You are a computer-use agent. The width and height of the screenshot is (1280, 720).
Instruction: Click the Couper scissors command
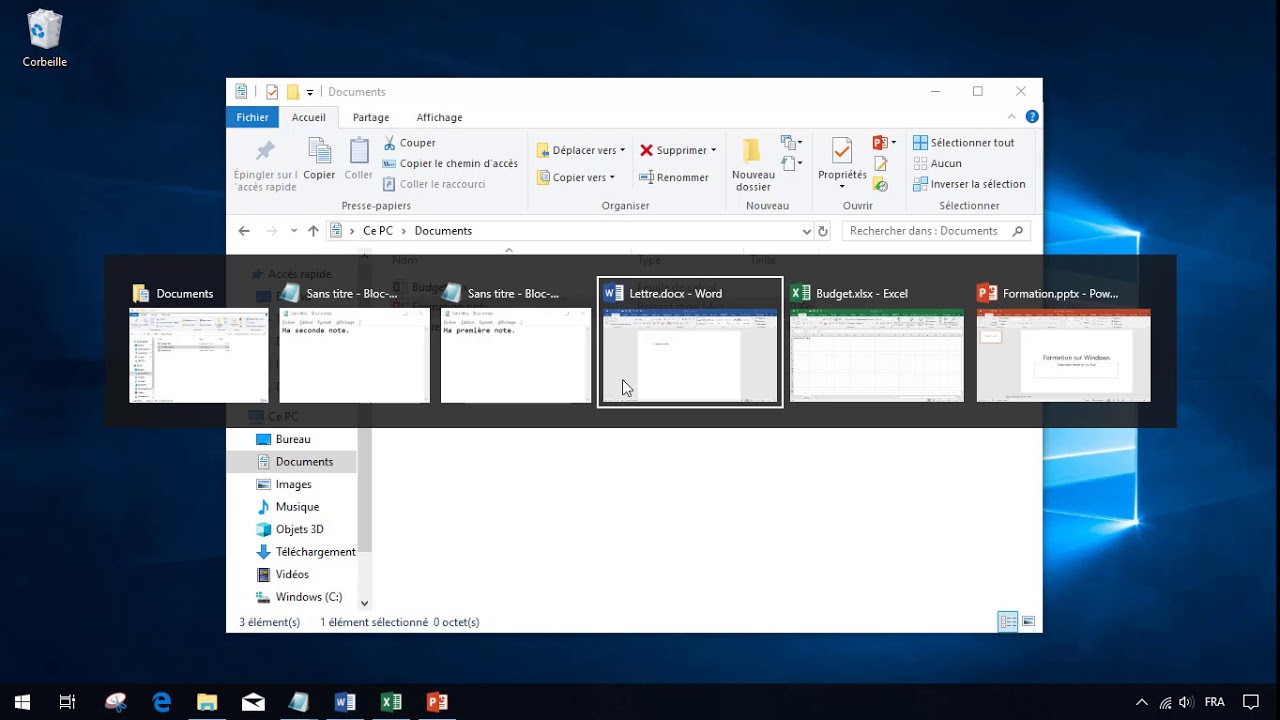click(409, 143)
